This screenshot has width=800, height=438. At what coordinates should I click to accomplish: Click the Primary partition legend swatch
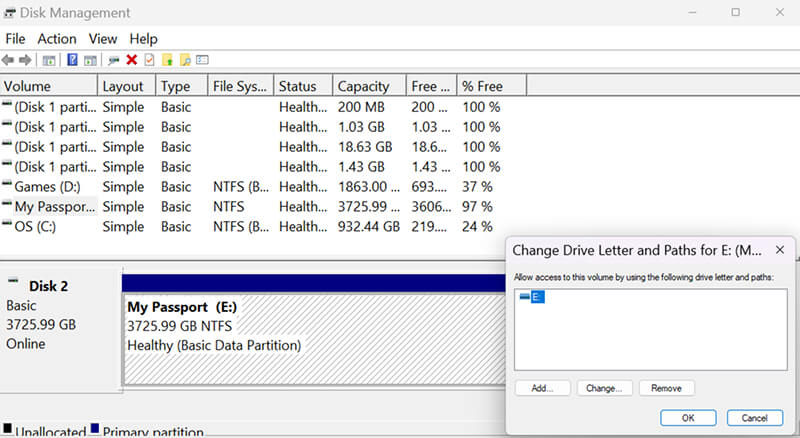pos(95,428)
